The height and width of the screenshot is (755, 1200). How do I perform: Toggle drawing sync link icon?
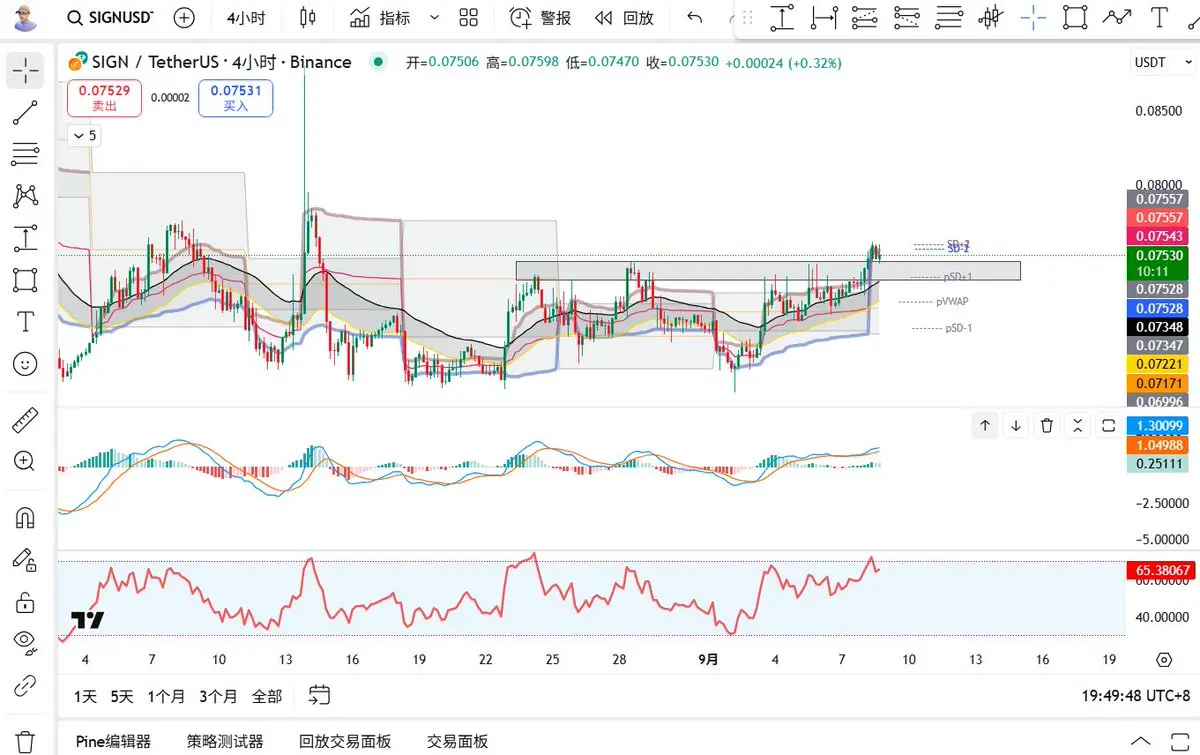coord(26,686)
